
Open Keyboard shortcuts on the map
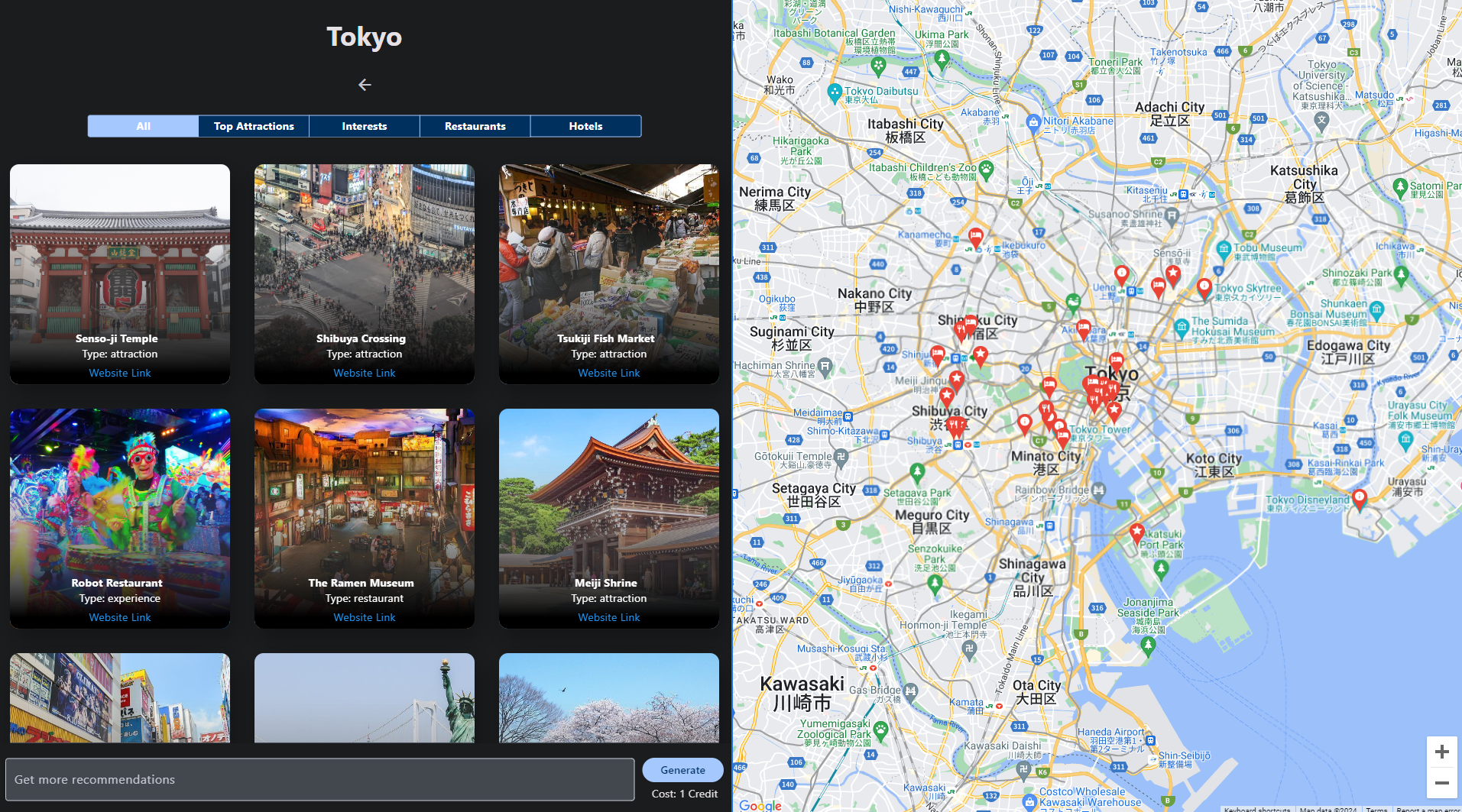(x=1257, y=809)
